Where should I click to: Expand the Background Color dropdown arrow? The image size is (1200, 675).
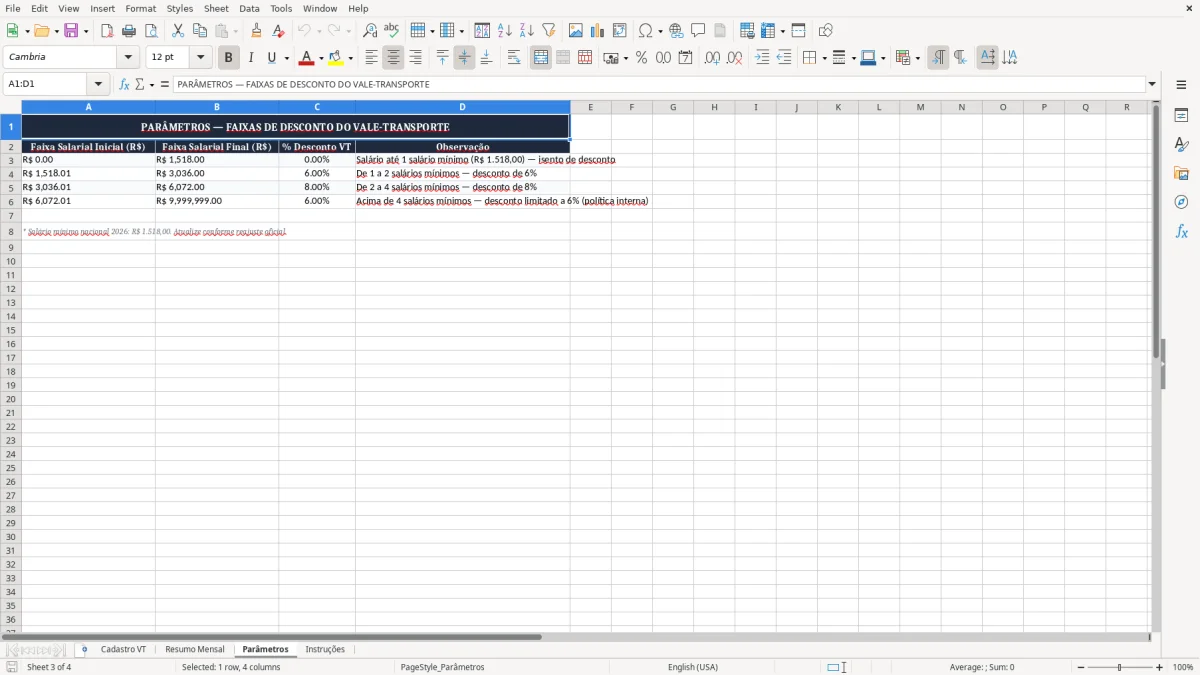pos(350,58)
